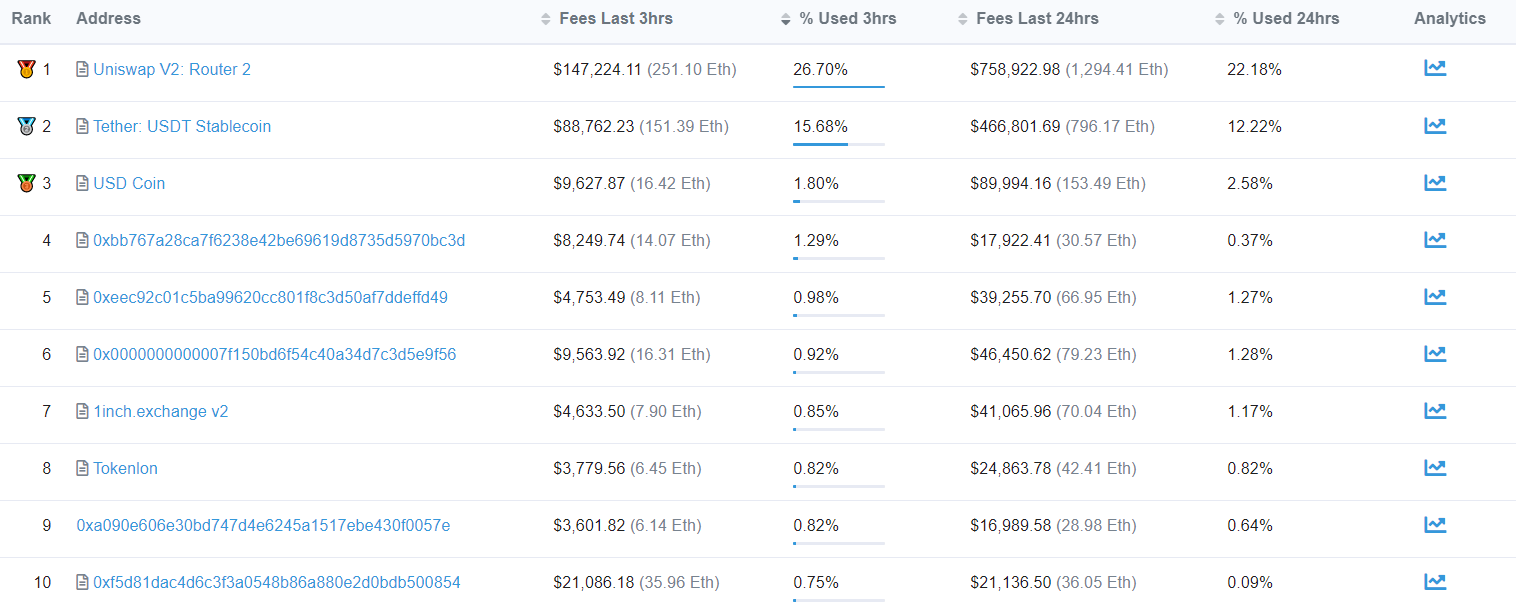Image resolution: width=1524 pixels, height=610 pixels.
Task: Open address 0xbb767a28ca7f6238e42be69619d8735d5970bc3d
Action: pos(279,240)
